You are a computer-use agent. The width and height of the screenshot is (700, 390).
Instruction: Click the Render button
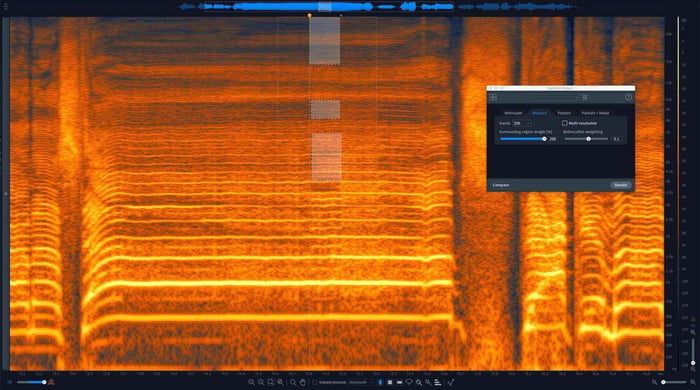coord(621,185)
